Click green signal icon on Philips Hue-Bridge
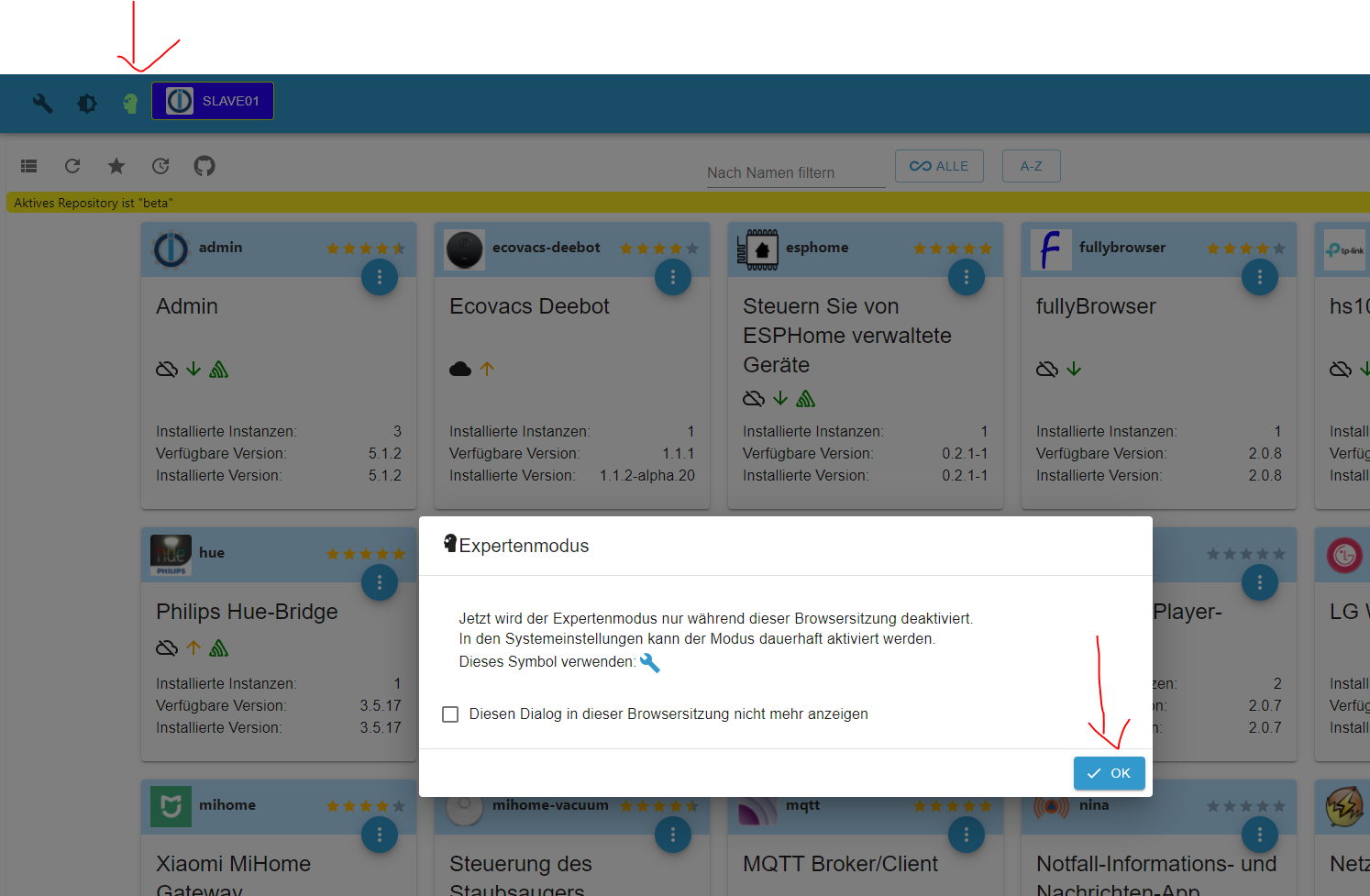 (218, 647)
